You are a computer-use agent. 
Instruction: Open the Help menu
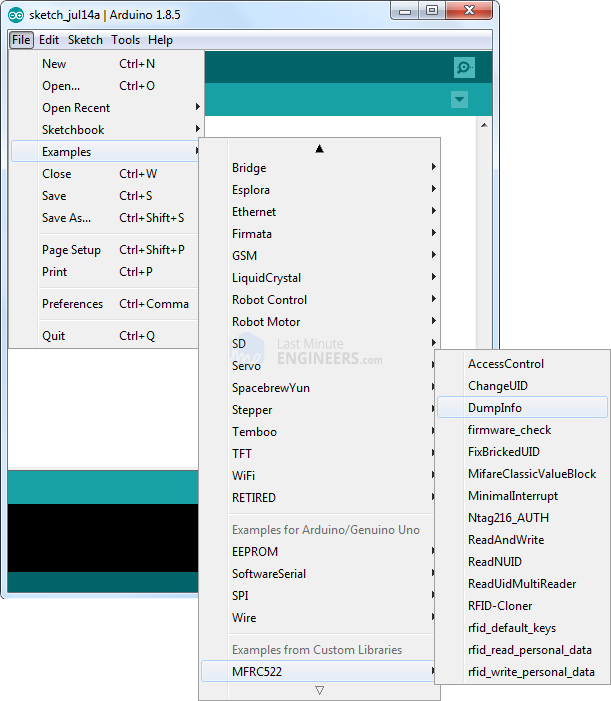pos(160,40)
